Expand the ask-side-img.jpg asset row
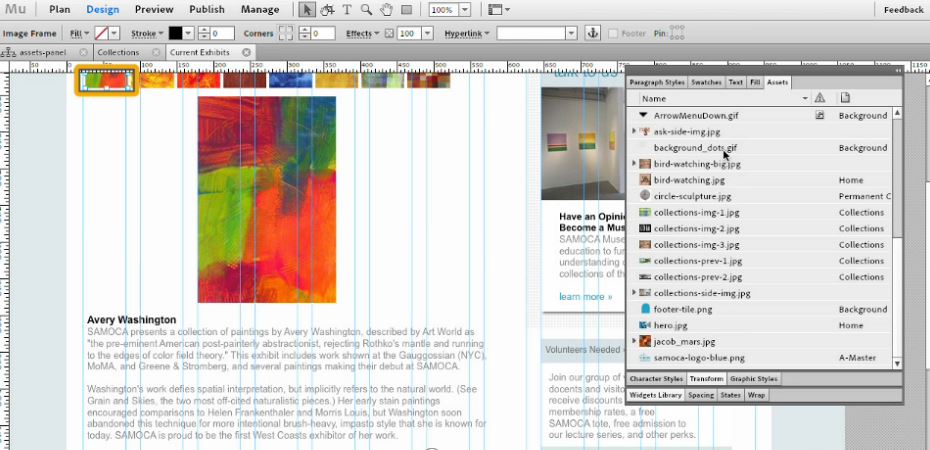The width and height of the screenshot is (930, 450). point(634,131)
